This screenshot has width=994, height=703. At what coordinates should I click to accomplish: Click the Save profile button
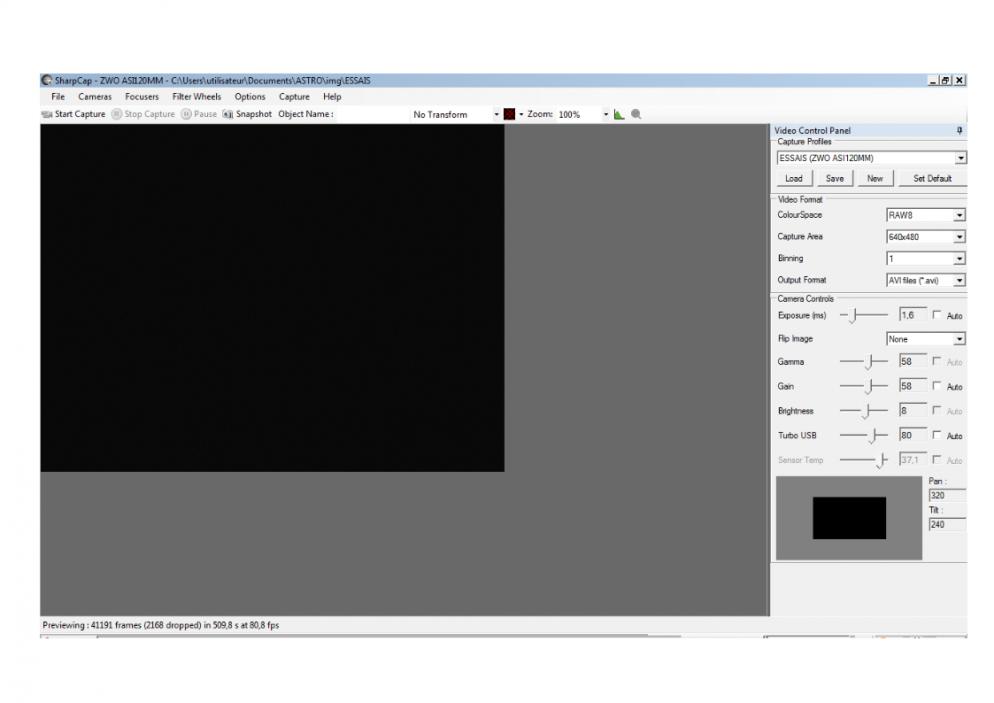click(x=834, y=179)
